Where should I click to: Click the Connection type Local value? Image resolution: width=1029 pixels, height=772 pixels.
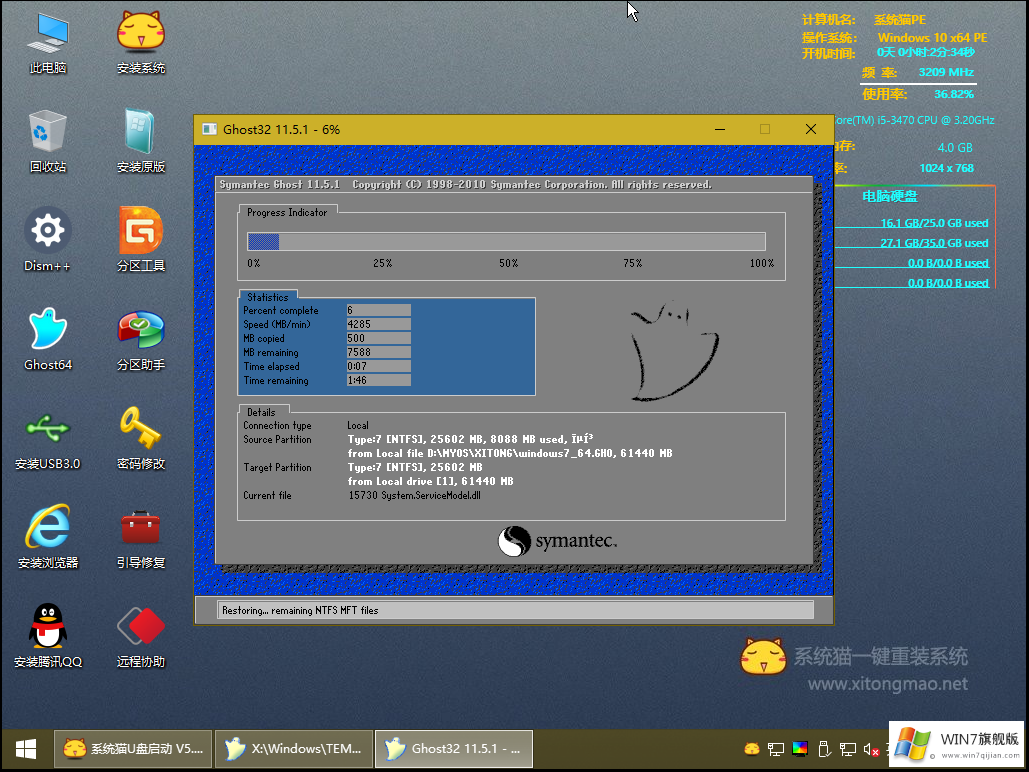[358, 425]
